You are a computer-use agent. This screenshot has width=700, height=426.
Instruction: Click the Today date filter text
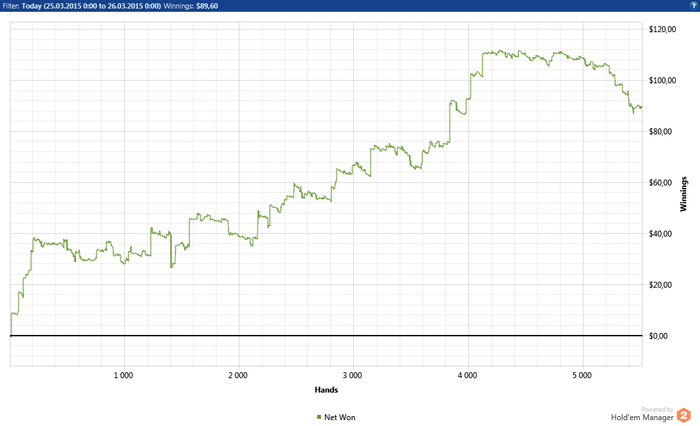91,6
